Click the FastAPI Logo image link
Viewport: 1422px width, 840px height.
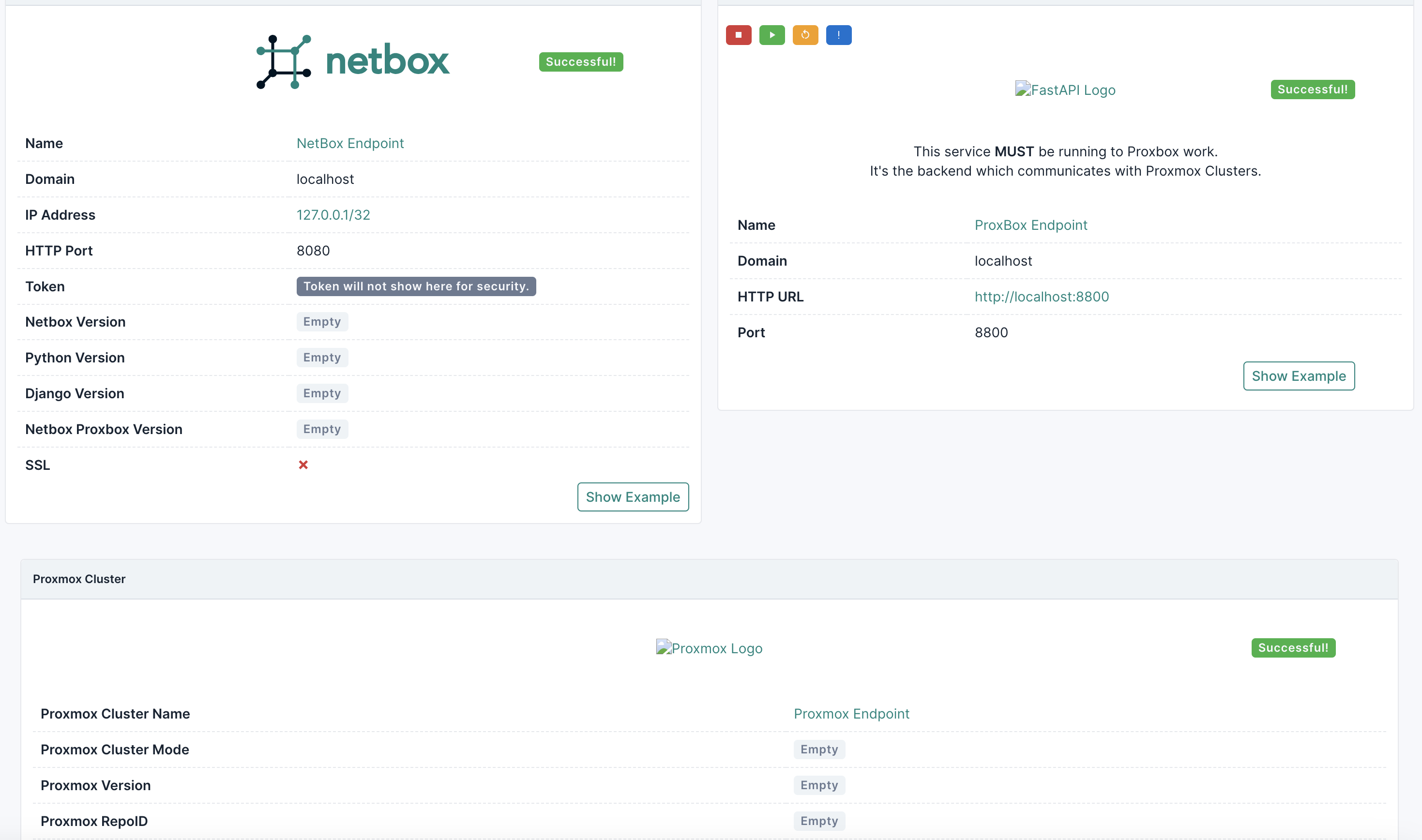tap(1065, 90)
